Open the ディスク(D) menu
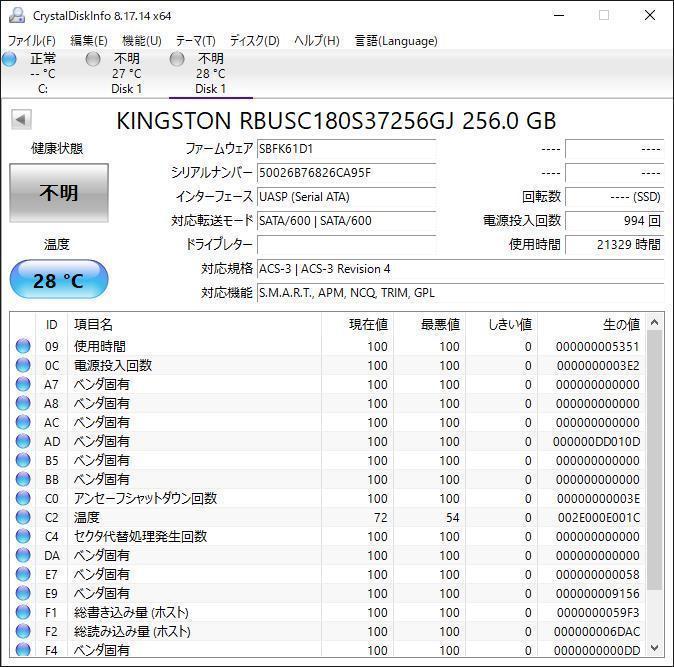This screenshot has height=667, width=674. (x=254, y=41)
